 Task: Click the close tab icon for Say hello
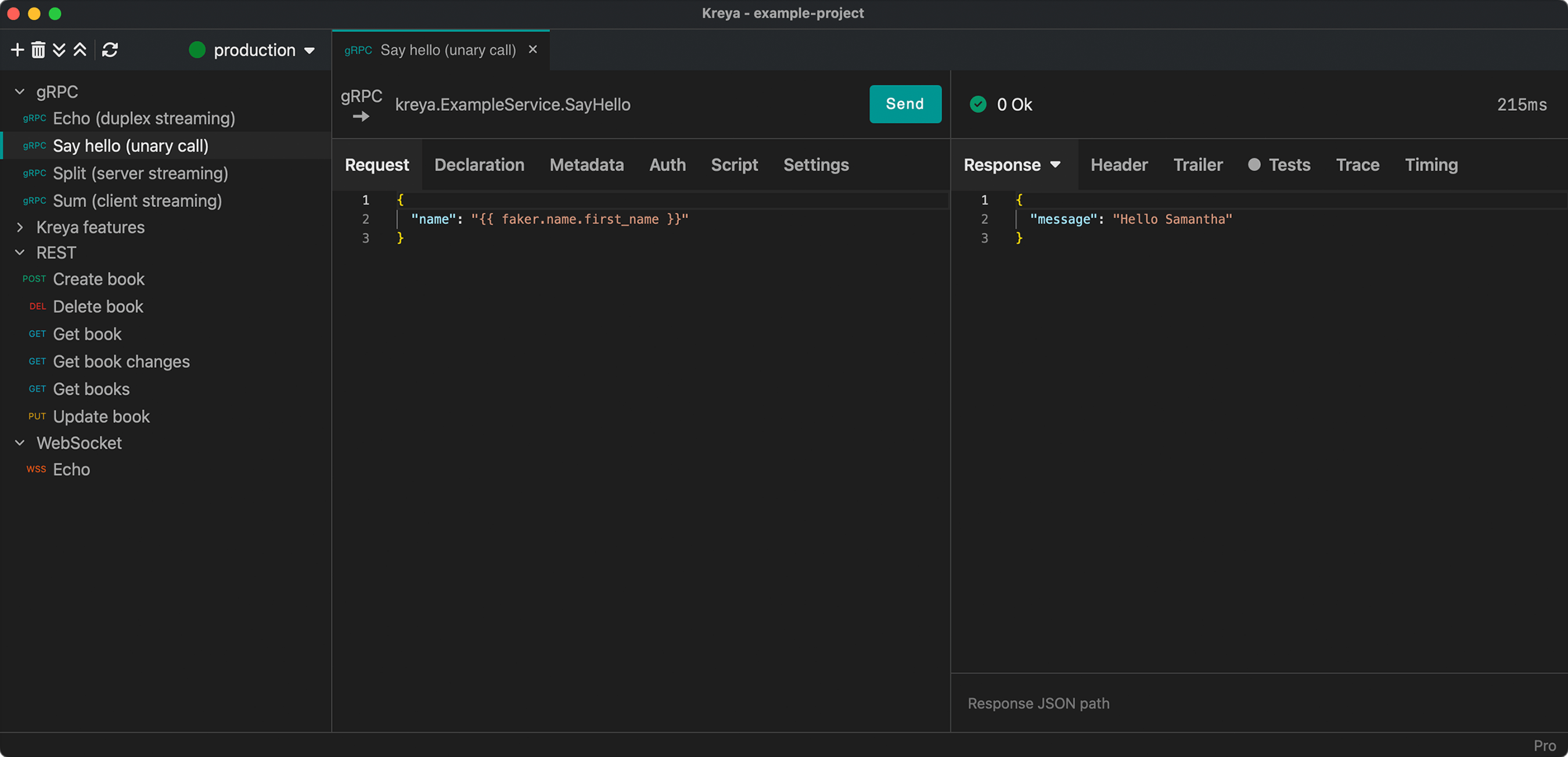(x=533, y=49)
